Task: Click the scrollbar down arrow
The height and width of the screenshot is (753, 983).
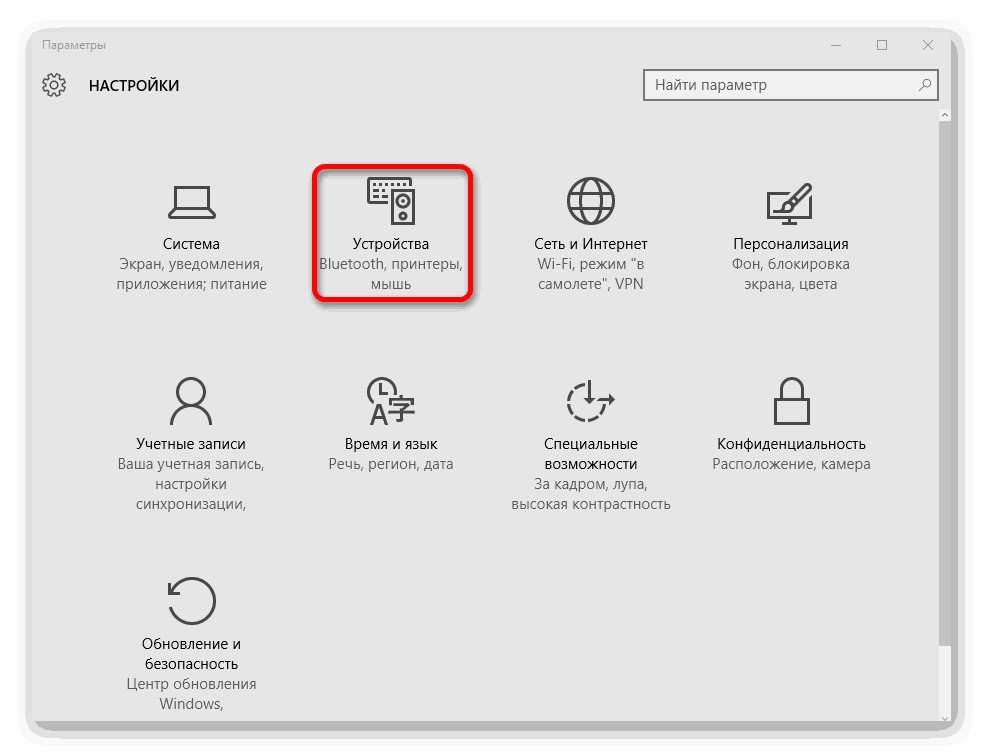Action: pyautogui.click(x=945, y=718)
